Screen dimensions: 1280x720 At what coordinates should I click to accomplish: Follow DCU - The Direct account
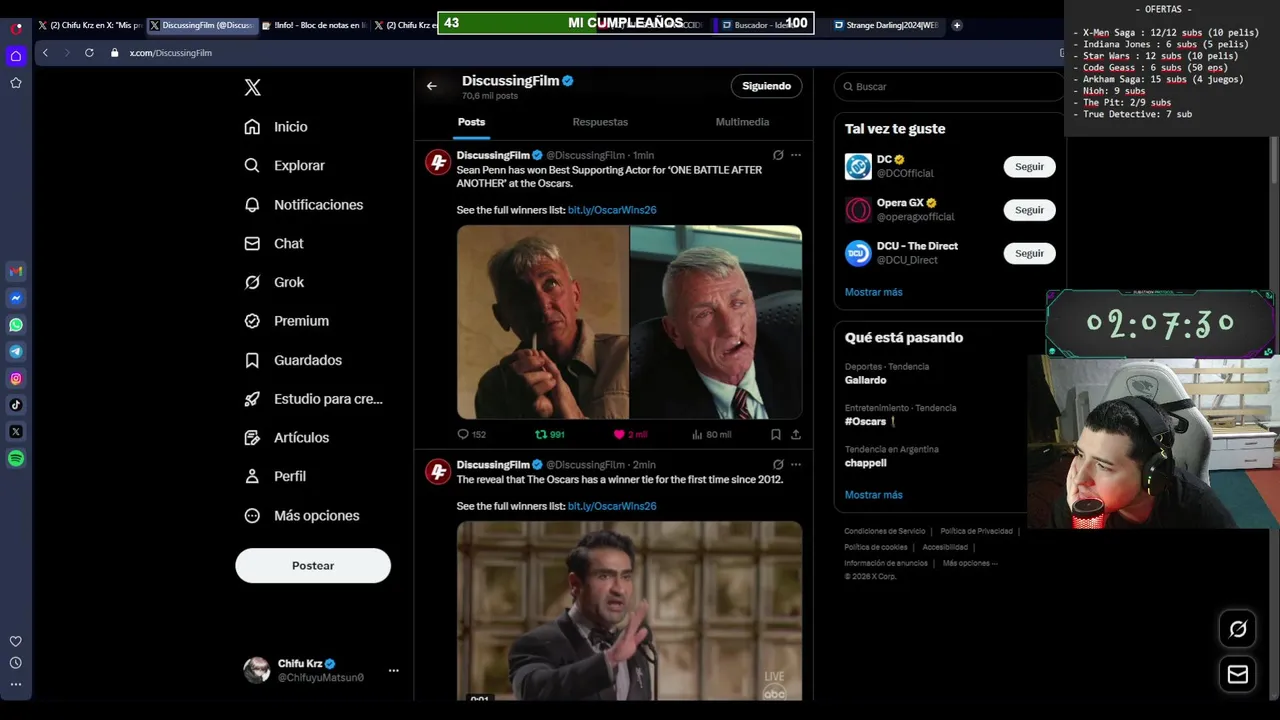(1029, 253)
